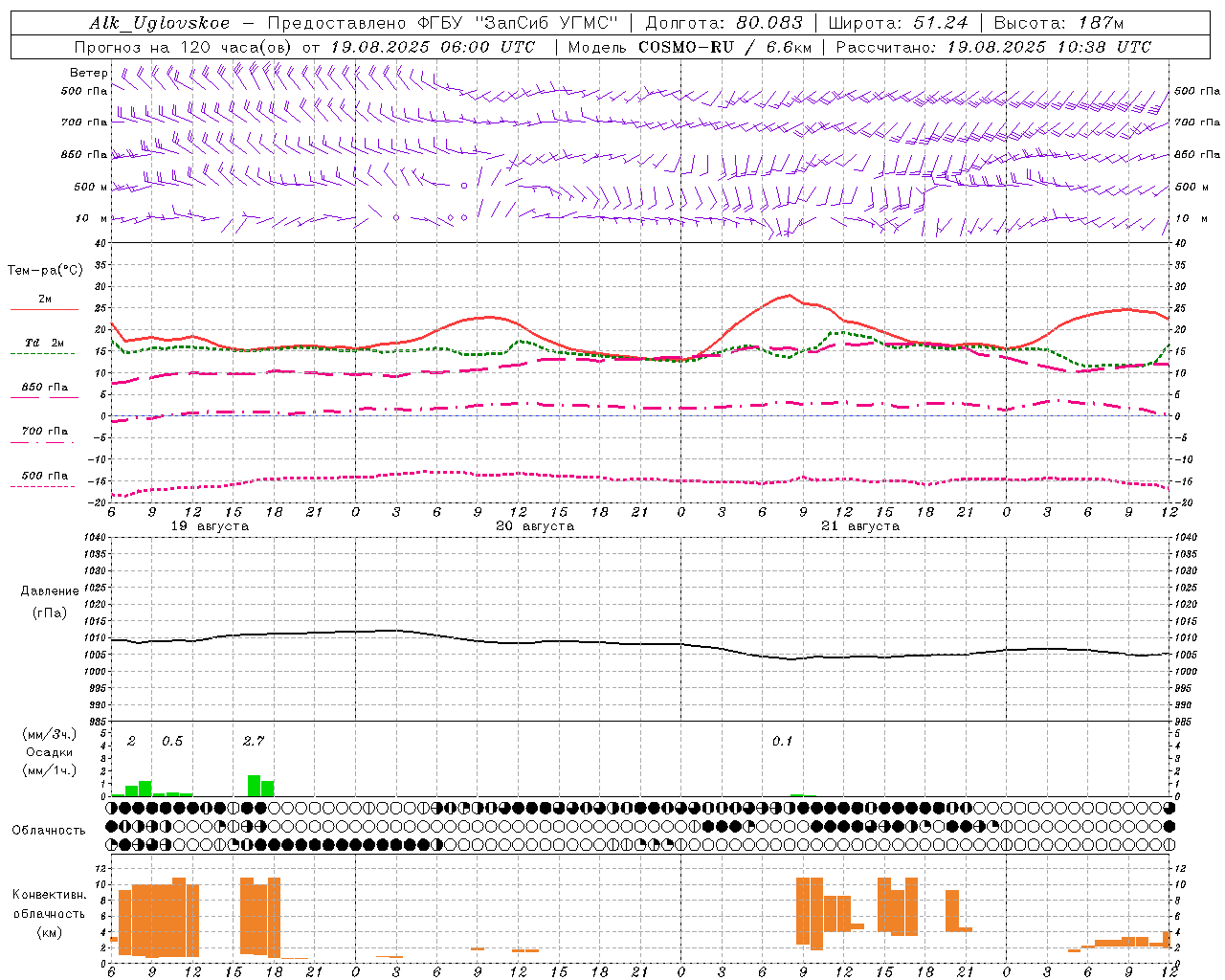Click the Осадки precipitation label
The image size is (1225, 980).
pos(50,752)
